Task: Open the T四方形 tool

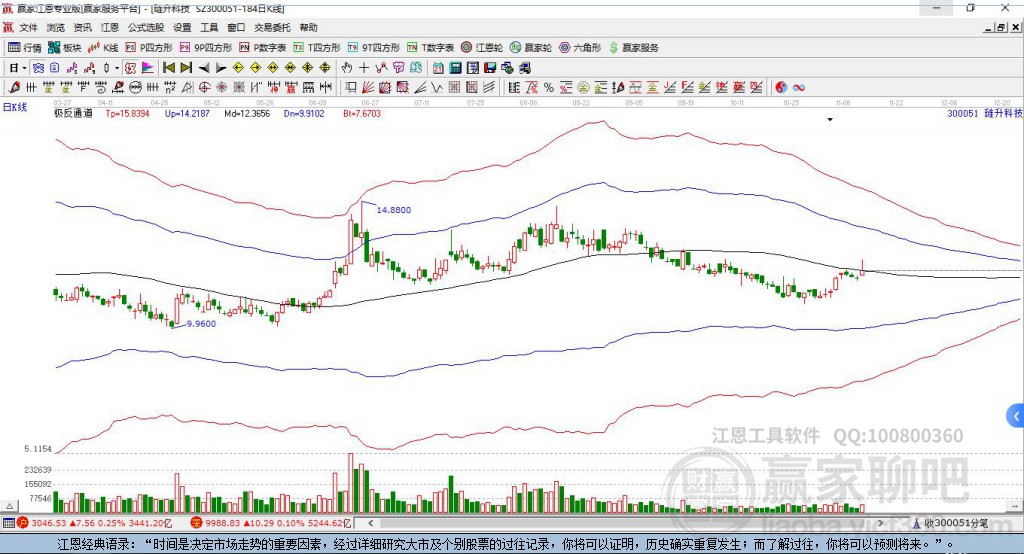Action: coord(317,48)
